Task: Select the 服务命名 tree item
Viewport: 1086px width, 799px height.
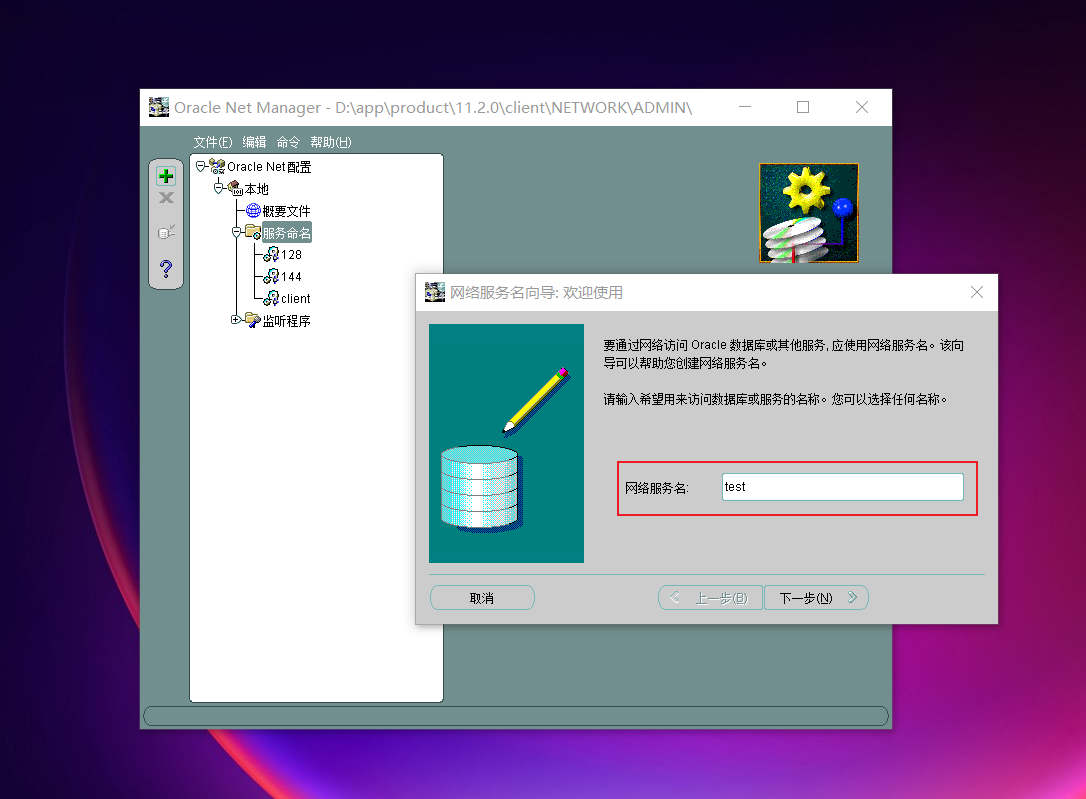Action: coord(287,233)
